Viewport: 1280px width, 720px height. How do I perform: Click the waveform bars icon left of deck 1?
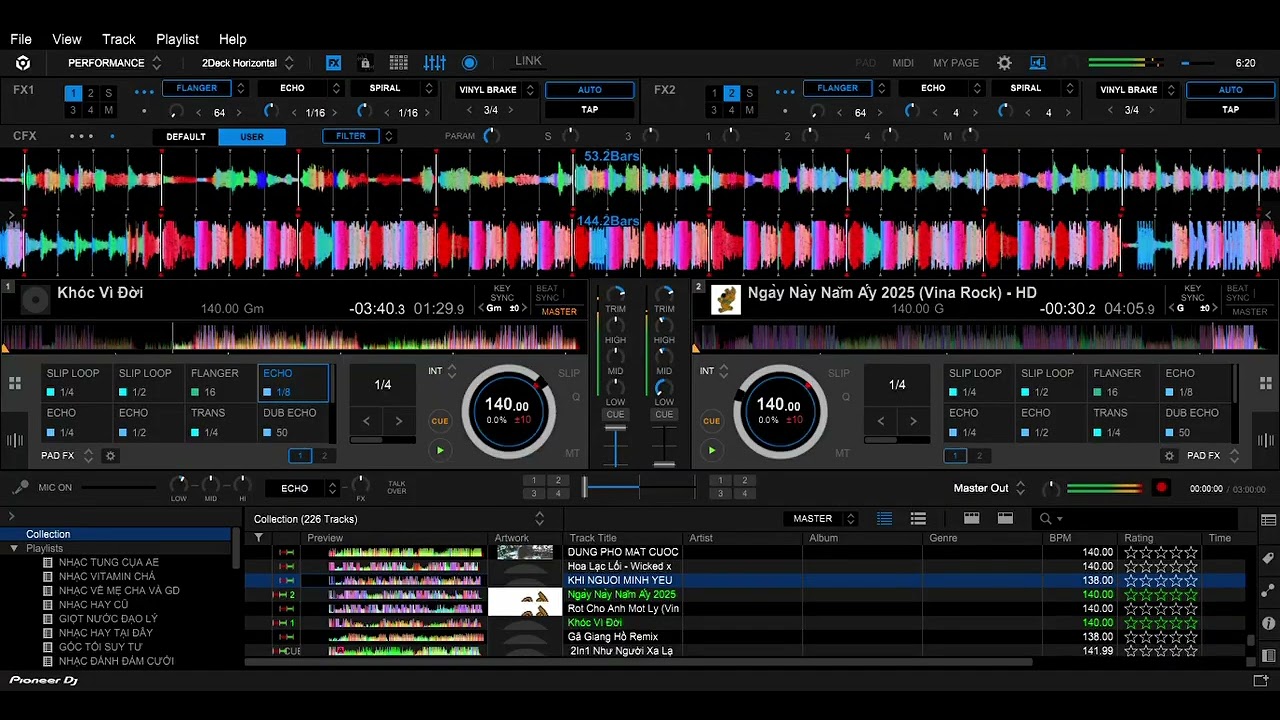tap(15, 440)
